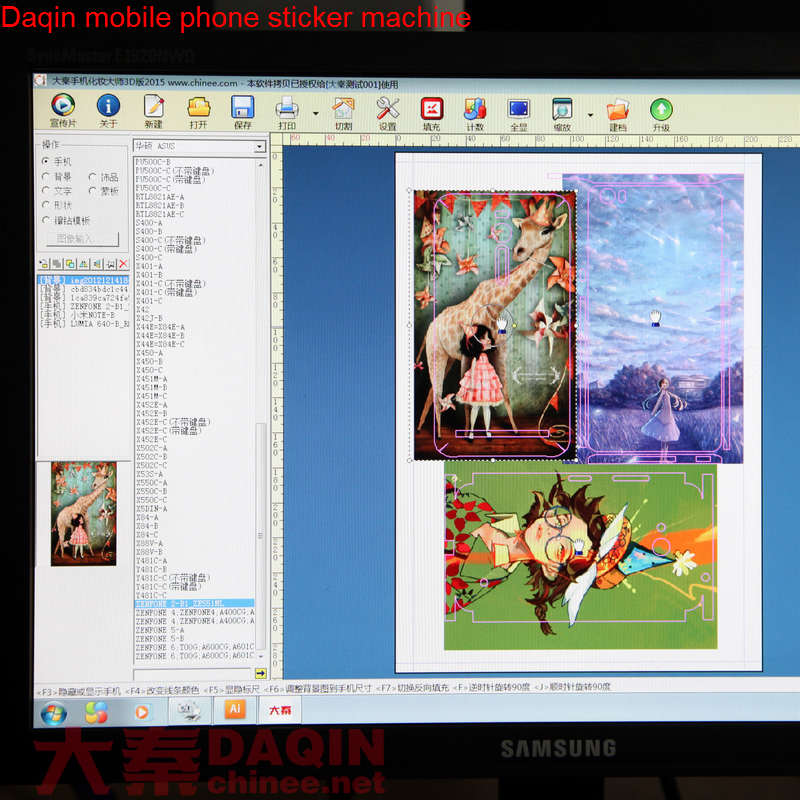Screen dimensions: 800x800
Task: Select the 文字 (text) radio button
Action: (45, 191)
